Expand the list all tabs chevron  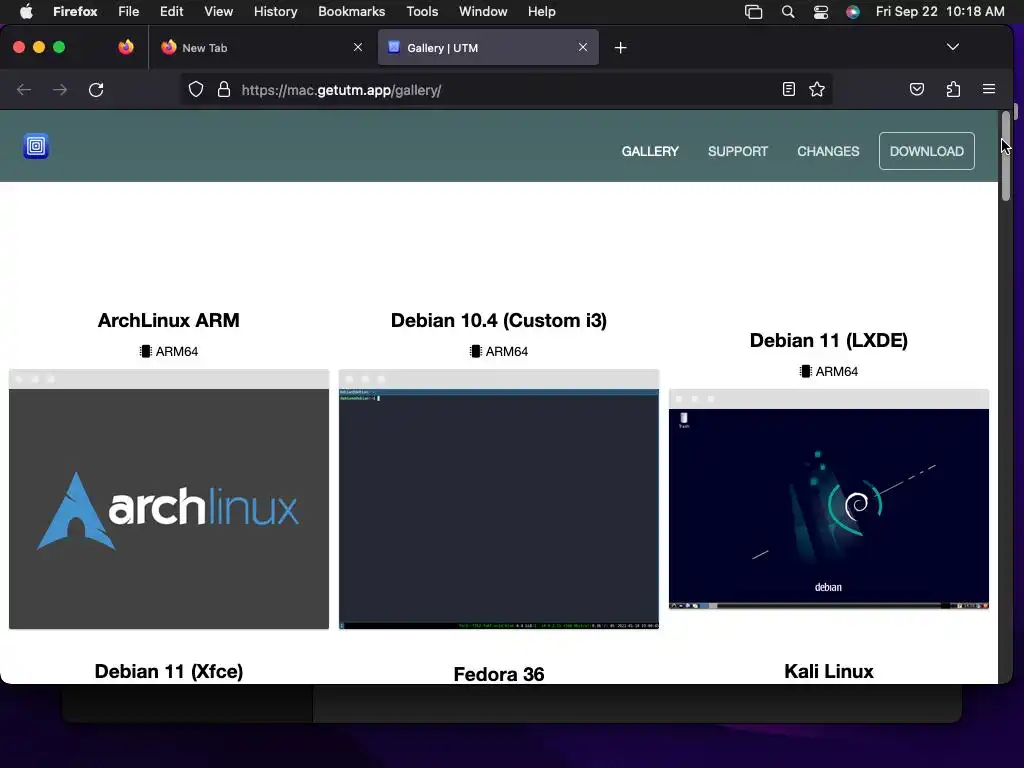click(x=953, y=47)
